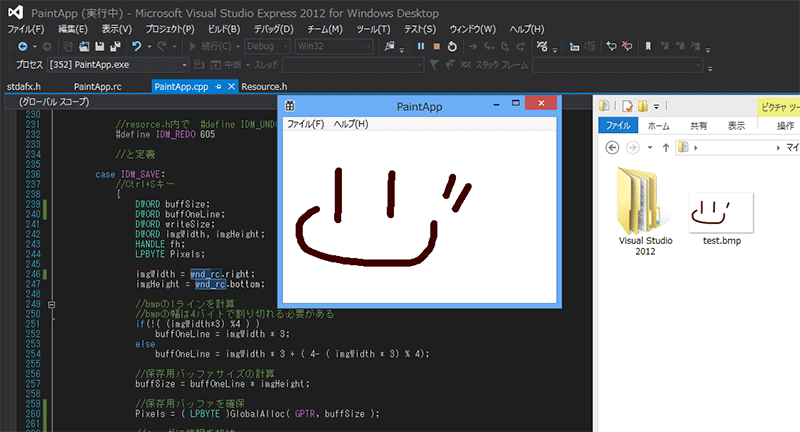
Task: Pause debugging with the Break All icon
Action: [x=421, y=46]
